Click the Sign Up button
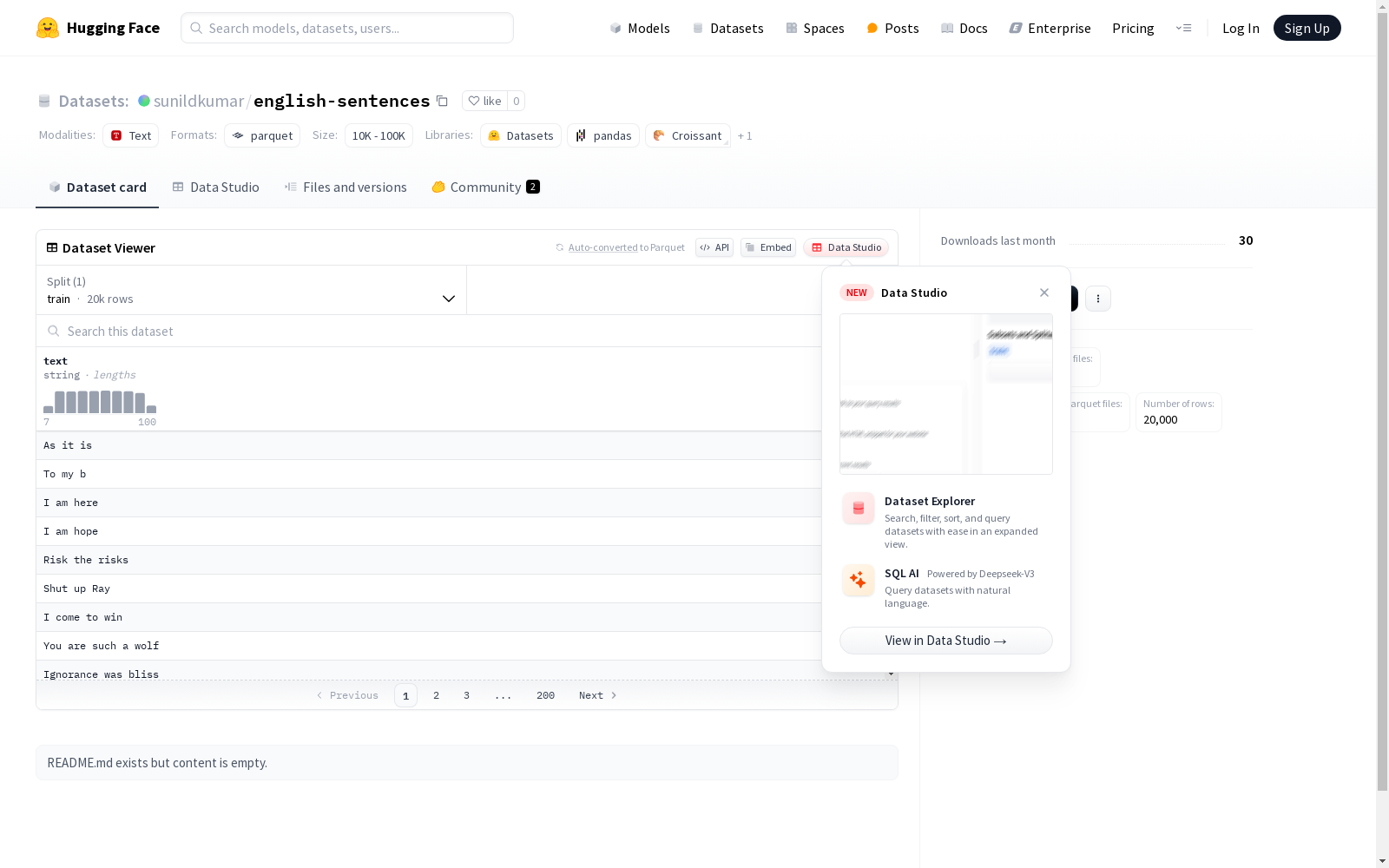This screenshot has width=1389, height=868. pyautogui.click(x=1307, y=28)
